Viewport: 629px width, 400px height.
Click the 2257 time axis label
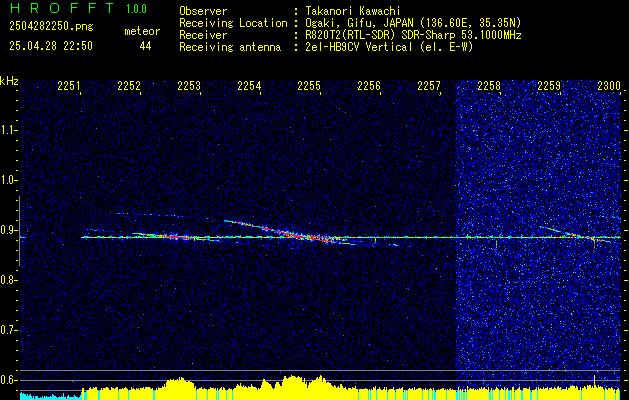point(429,85)
